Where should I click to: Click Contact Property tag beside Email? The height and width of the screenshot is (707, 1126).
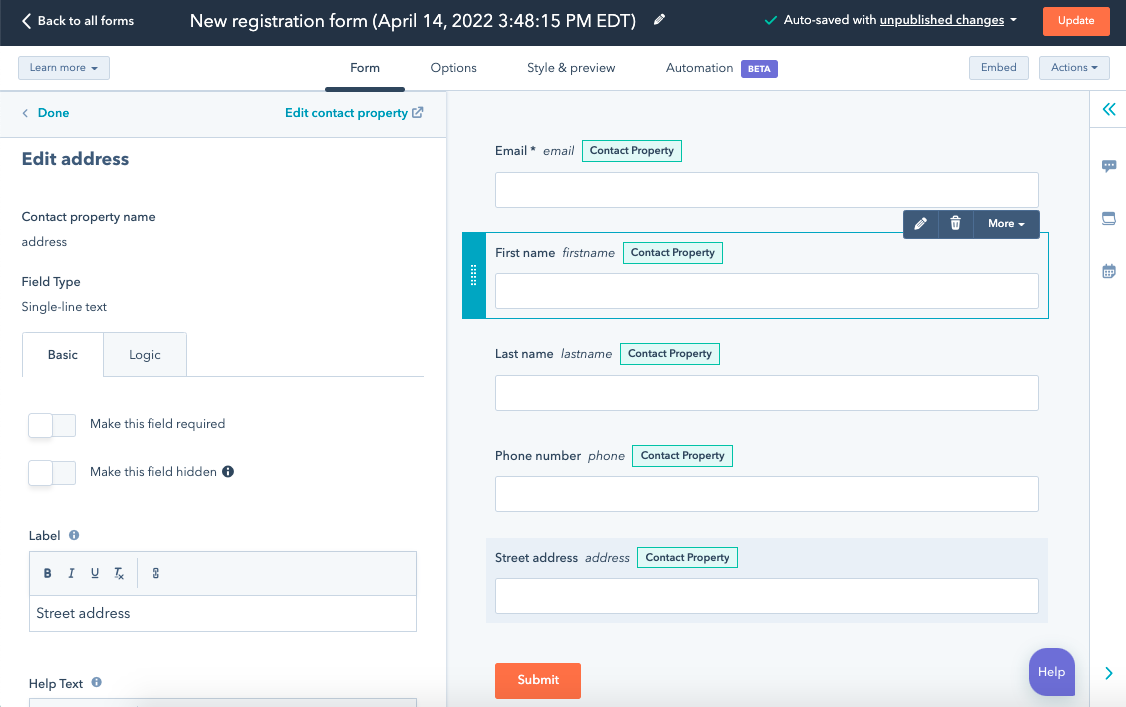(631, 151)
